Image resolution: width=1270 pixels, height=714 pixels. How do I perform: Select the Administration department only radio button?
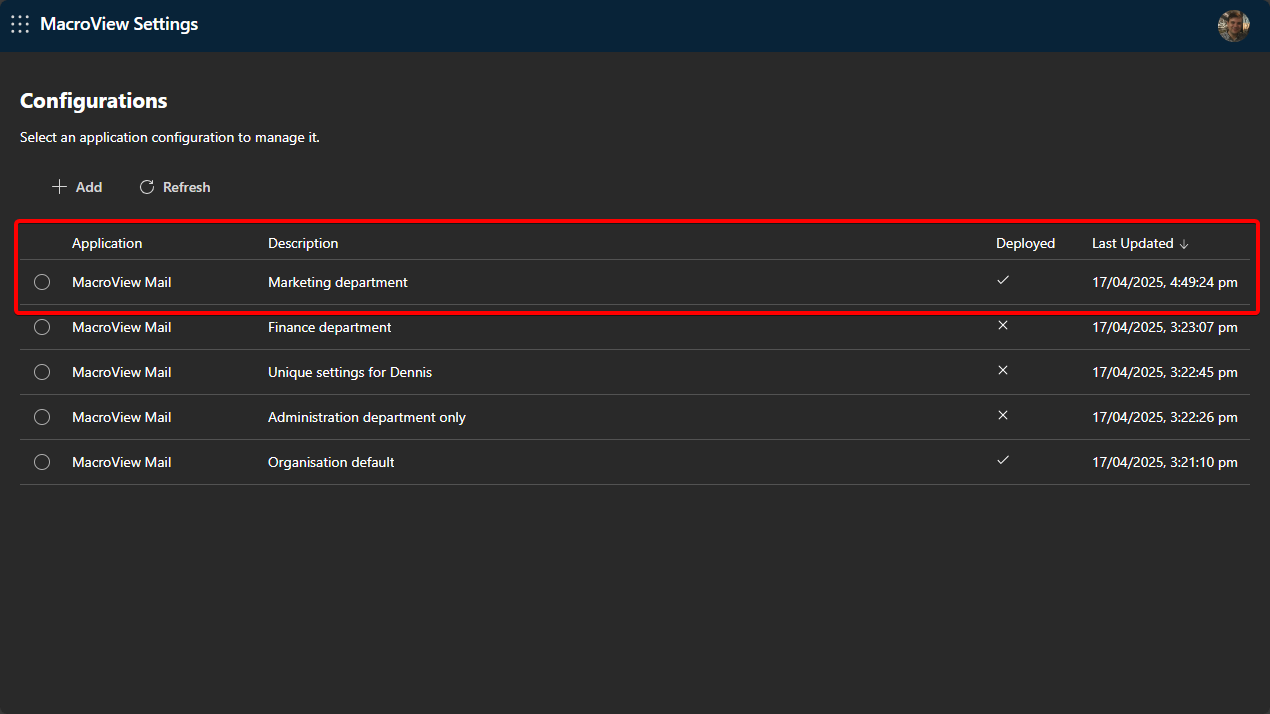(42, 417)
